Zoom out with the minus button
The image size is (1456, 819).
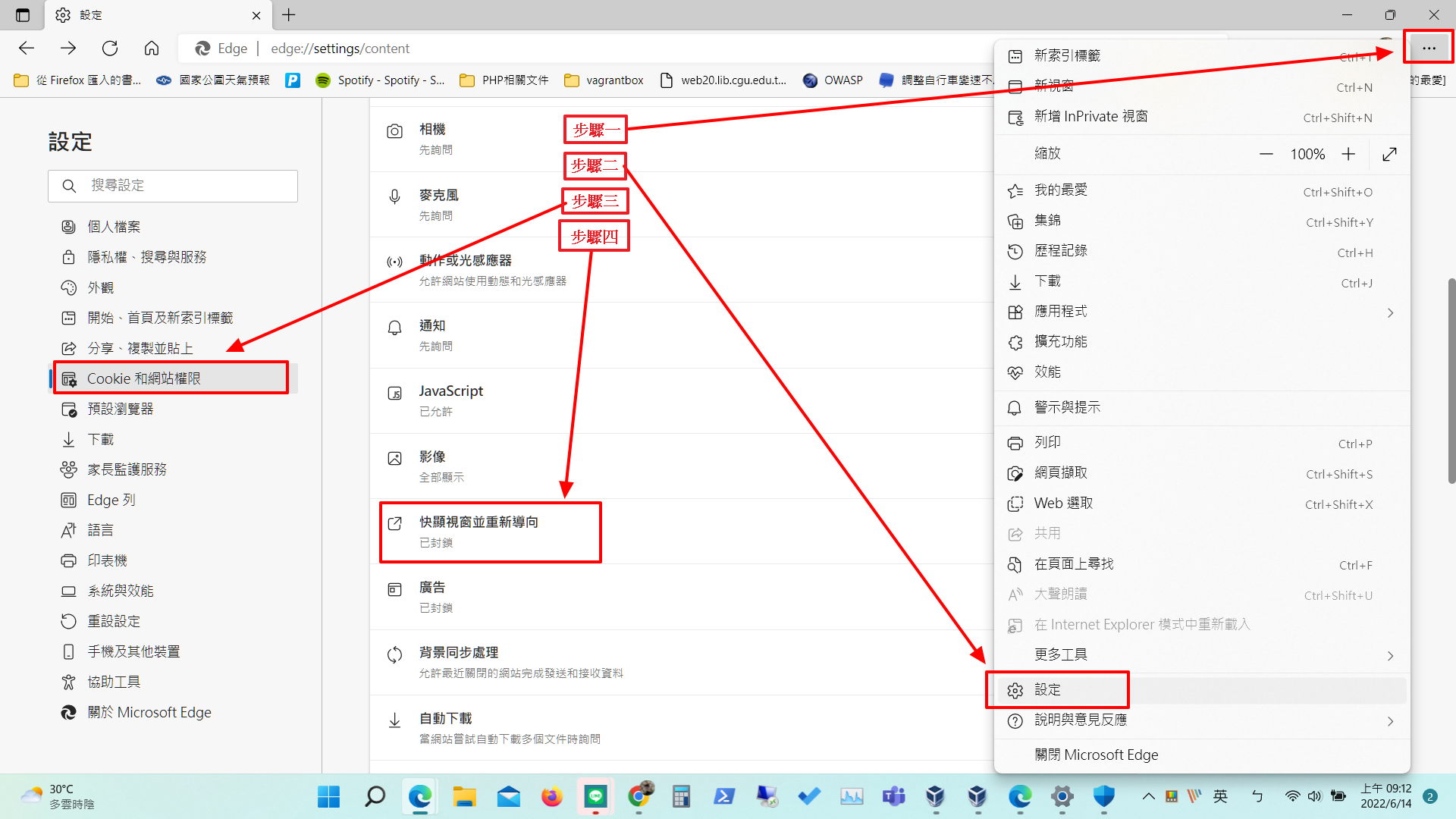[x=1266, y=154]
